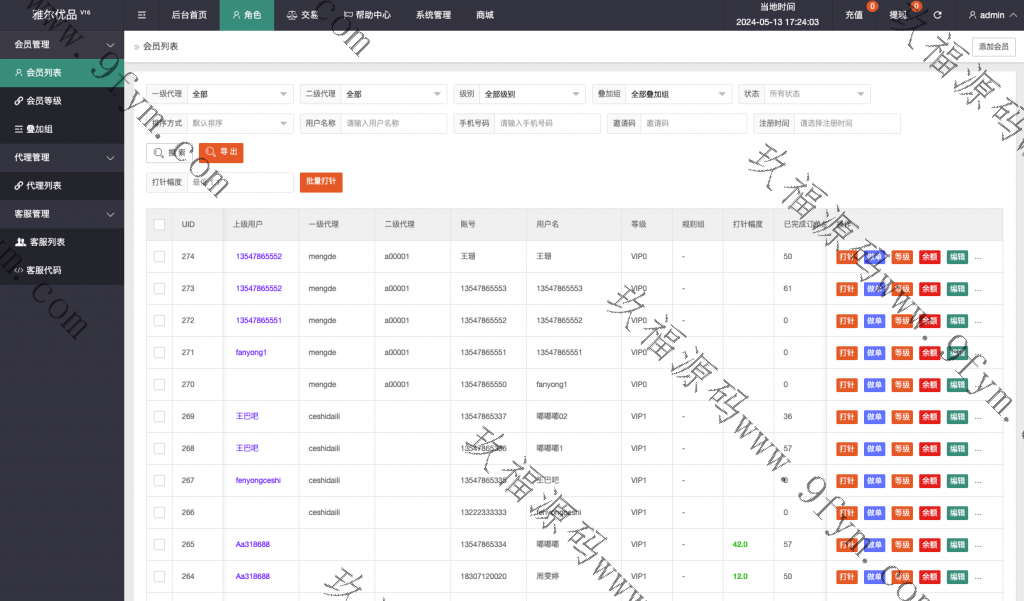Click the refresh icon in top bar
This screenshot has width=1024, height=601.
point(937,15)
